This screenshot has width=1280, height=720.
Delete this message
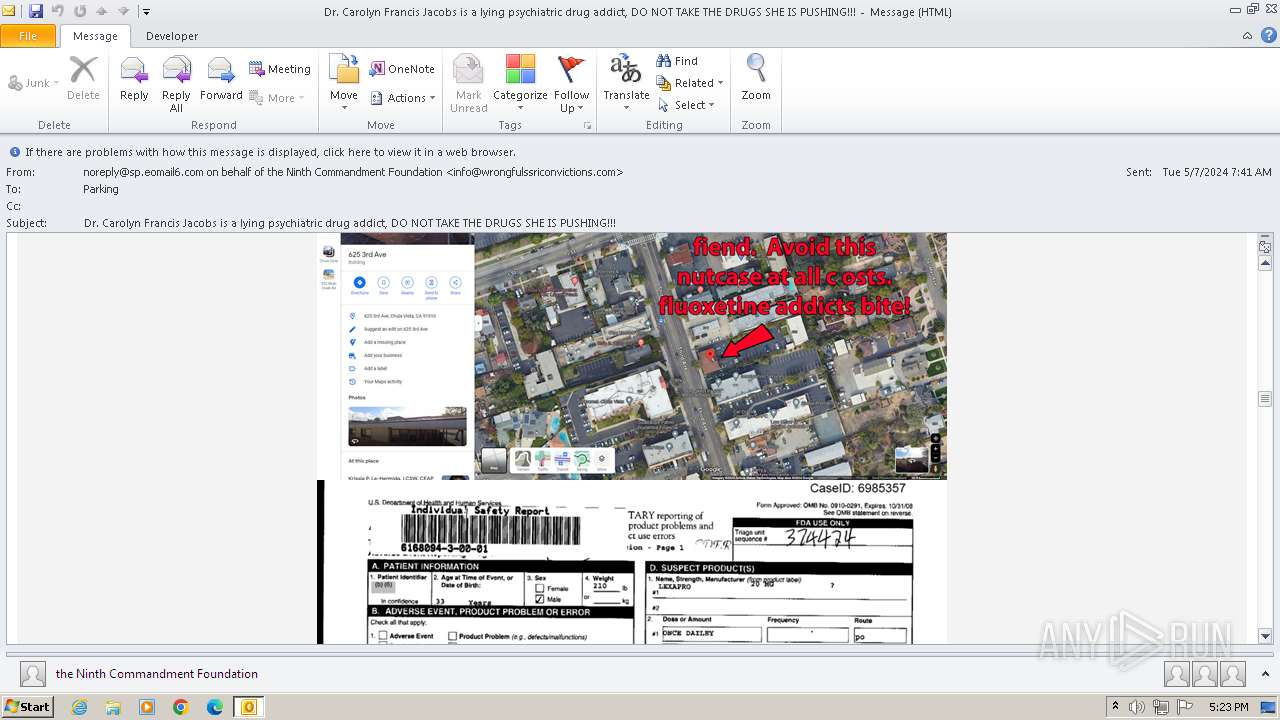[x=83, y=78]
